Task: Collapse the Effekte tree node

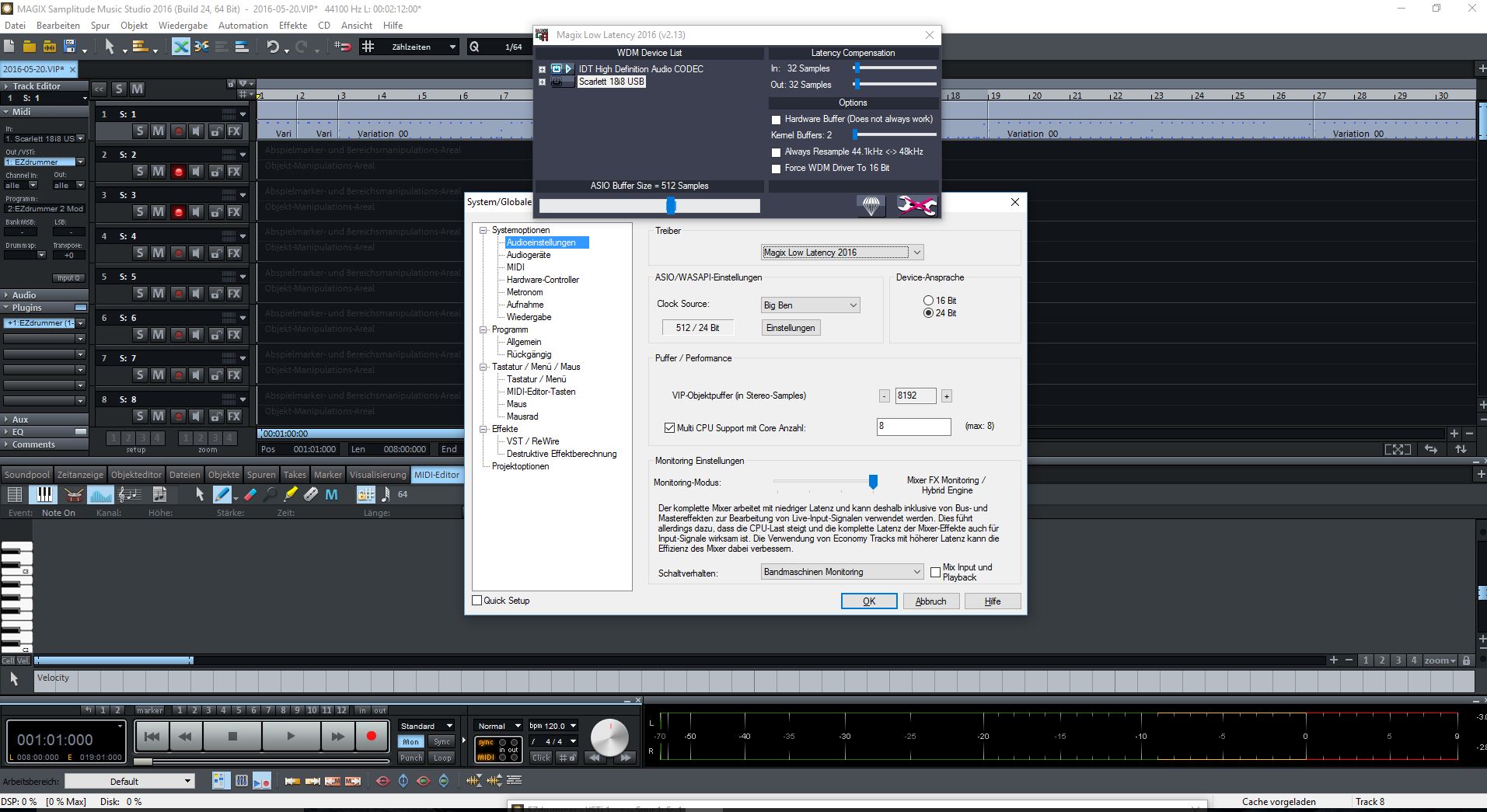Action: pyautogui.click(x=483, y=429)
